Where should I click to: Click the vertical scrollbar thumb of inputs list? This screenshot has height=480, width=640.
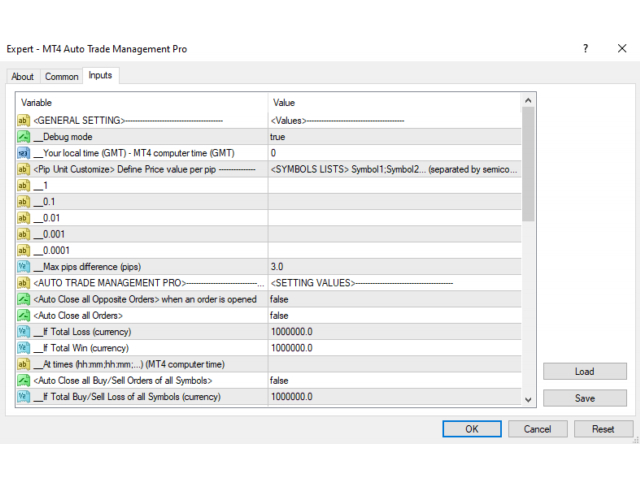528,164
